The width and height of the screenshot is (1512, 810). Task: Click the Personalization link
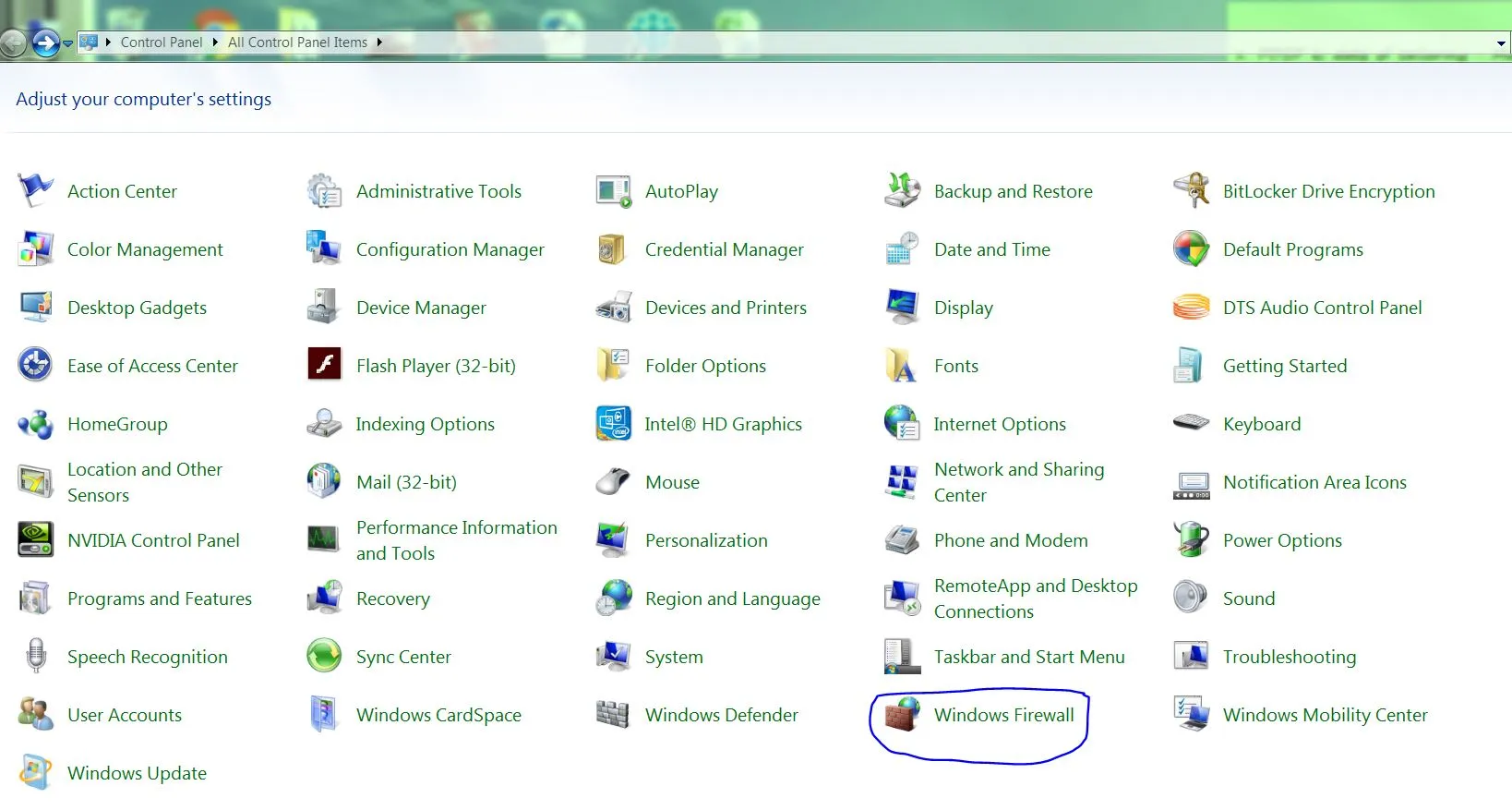tap(706, 540)
